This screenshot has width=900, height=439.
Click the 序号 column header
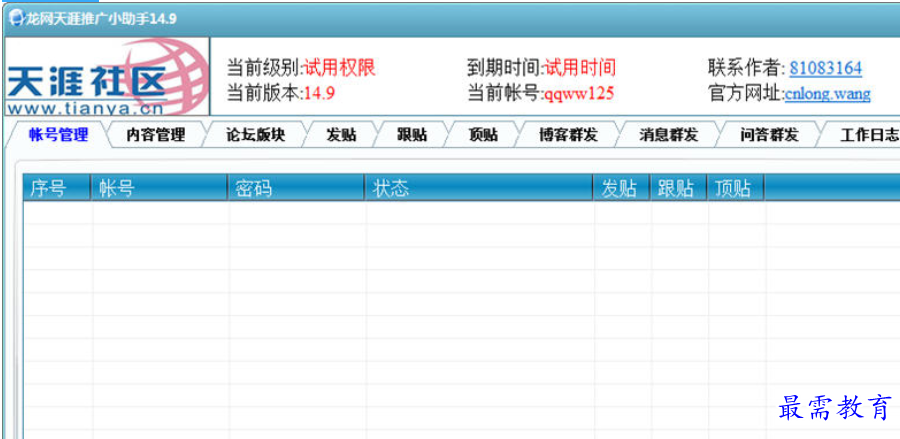(x=57, y=188)
